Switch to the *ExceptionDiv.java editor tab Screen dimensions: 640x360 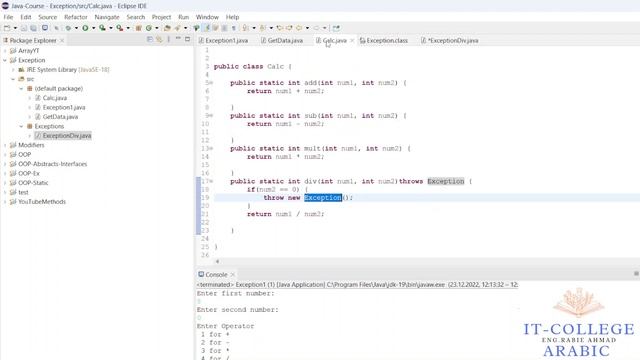click(449, 40)
